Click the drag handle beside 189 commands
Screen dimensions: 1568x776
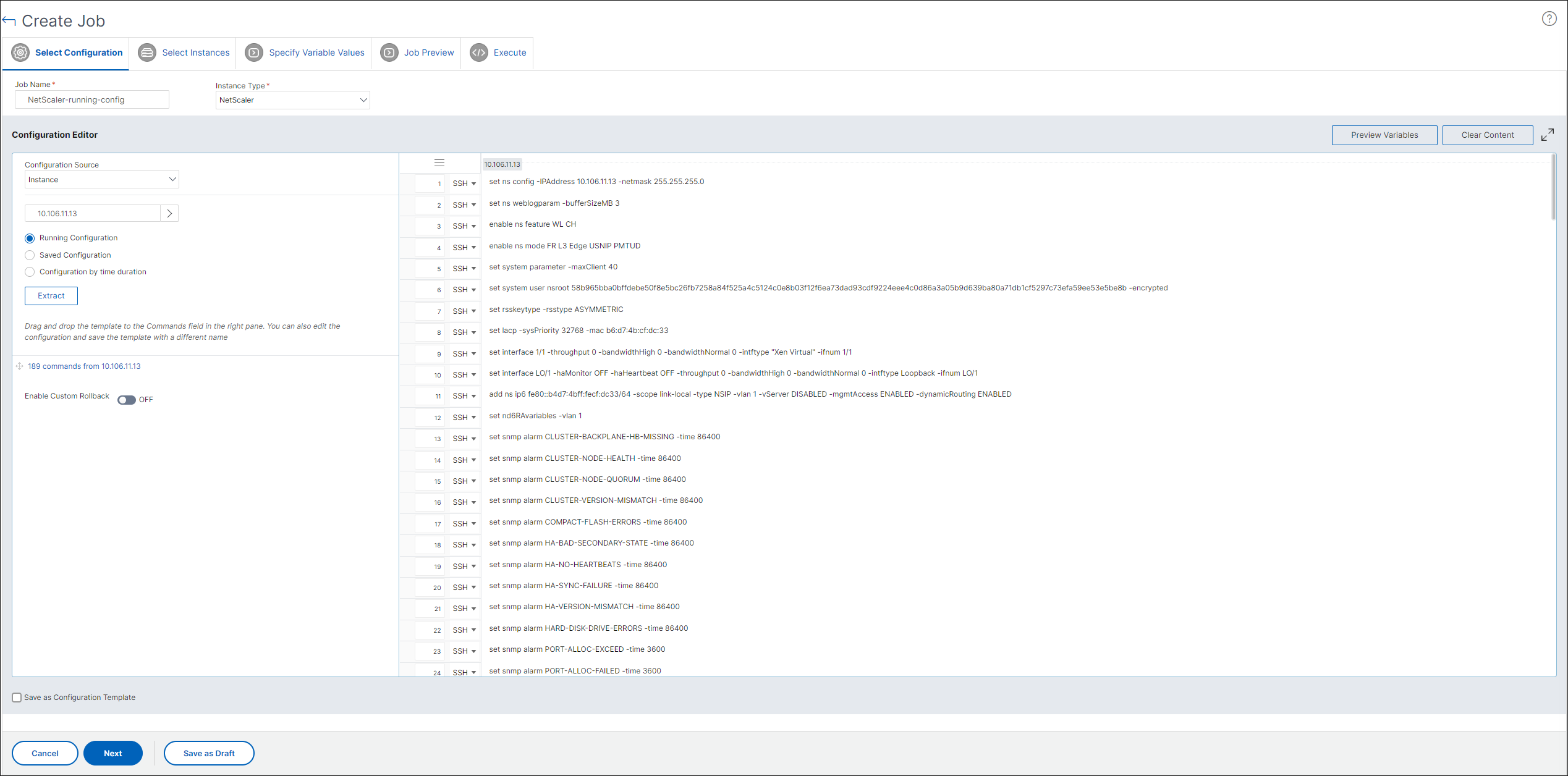click(20, 366)
